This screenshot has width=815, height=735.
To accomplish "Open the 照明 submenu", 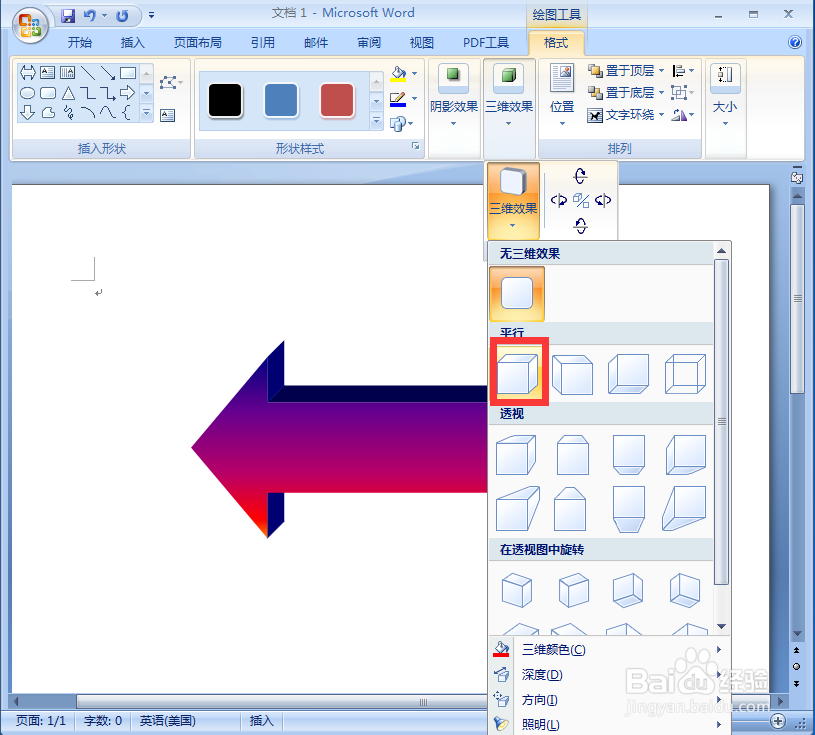I will [x=609, y=724].
